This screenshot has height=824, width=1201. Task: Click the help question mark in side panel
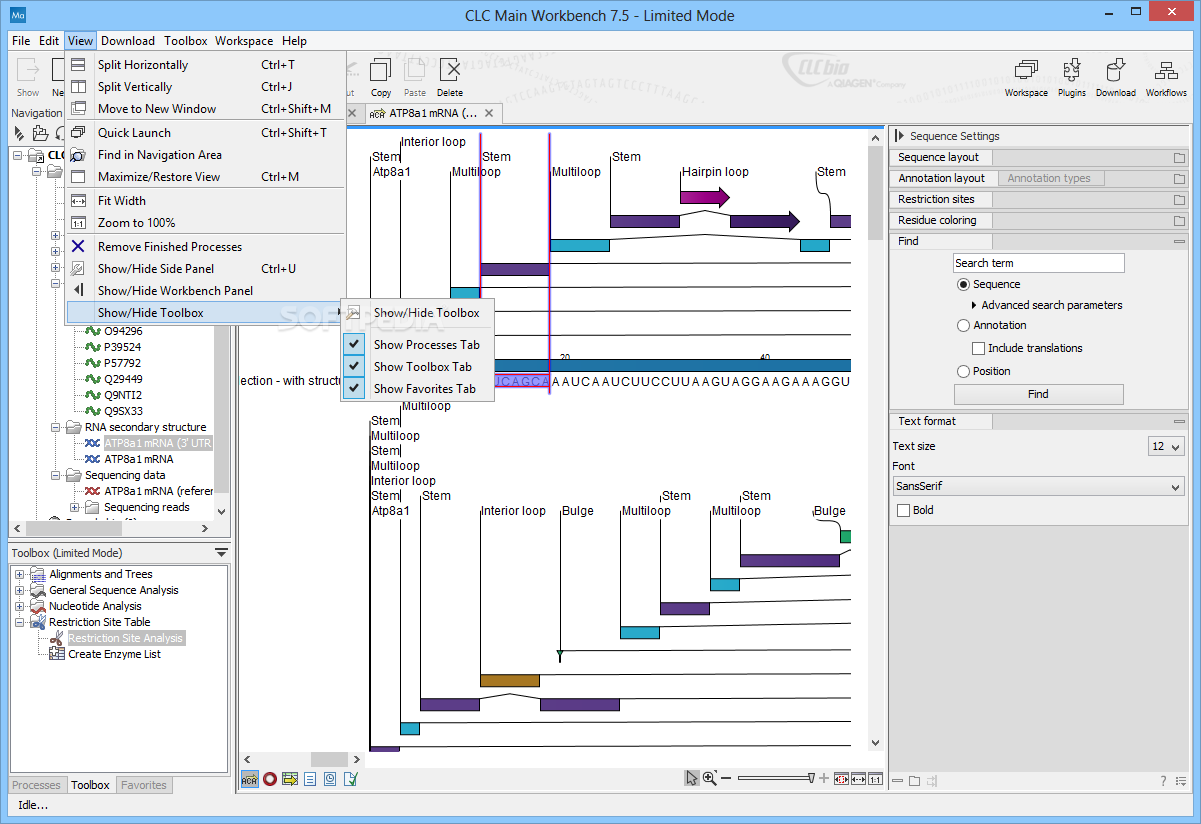(1163, 781)
